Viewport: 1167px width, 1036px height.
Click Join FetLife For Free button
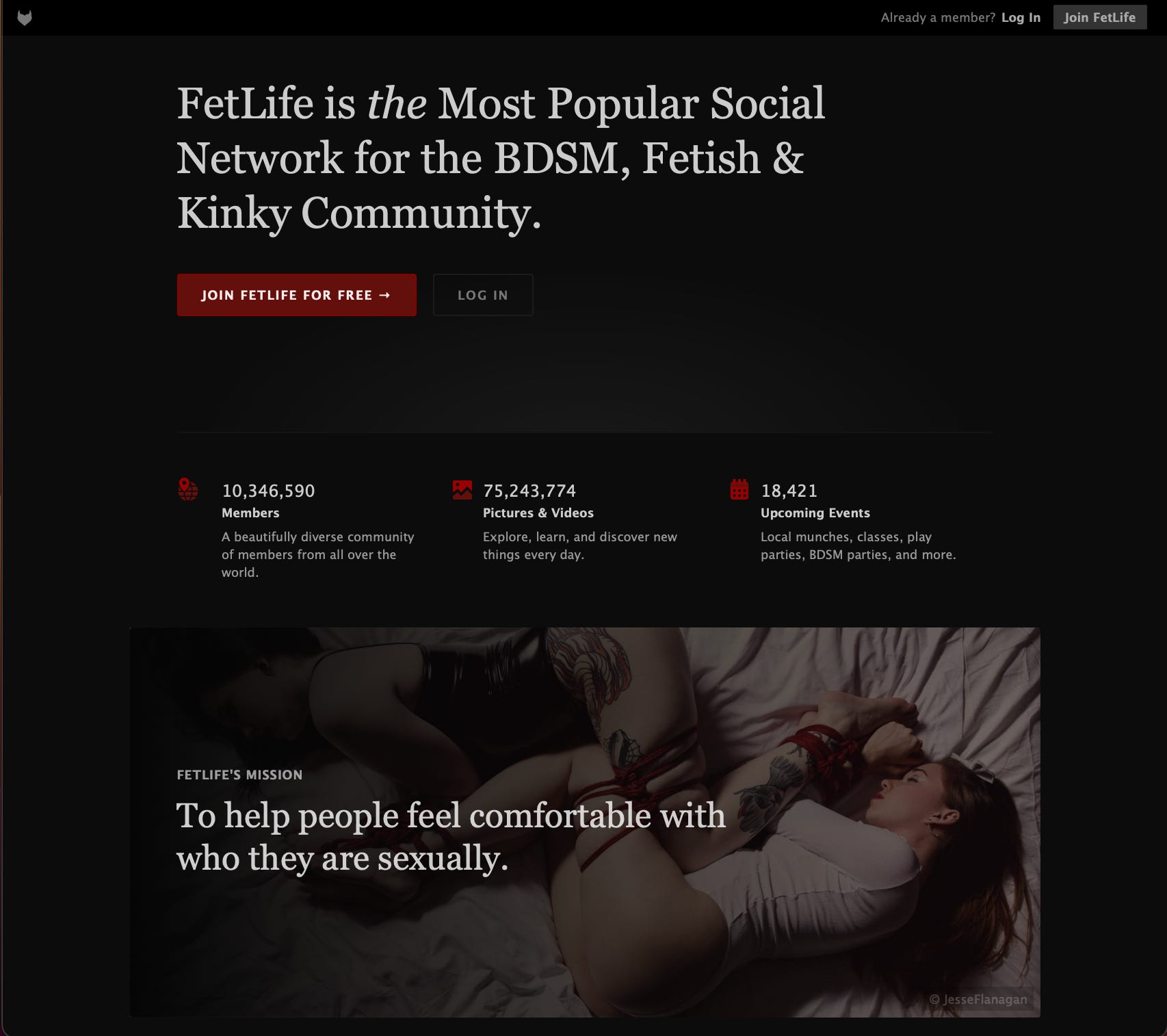(297, 295)
